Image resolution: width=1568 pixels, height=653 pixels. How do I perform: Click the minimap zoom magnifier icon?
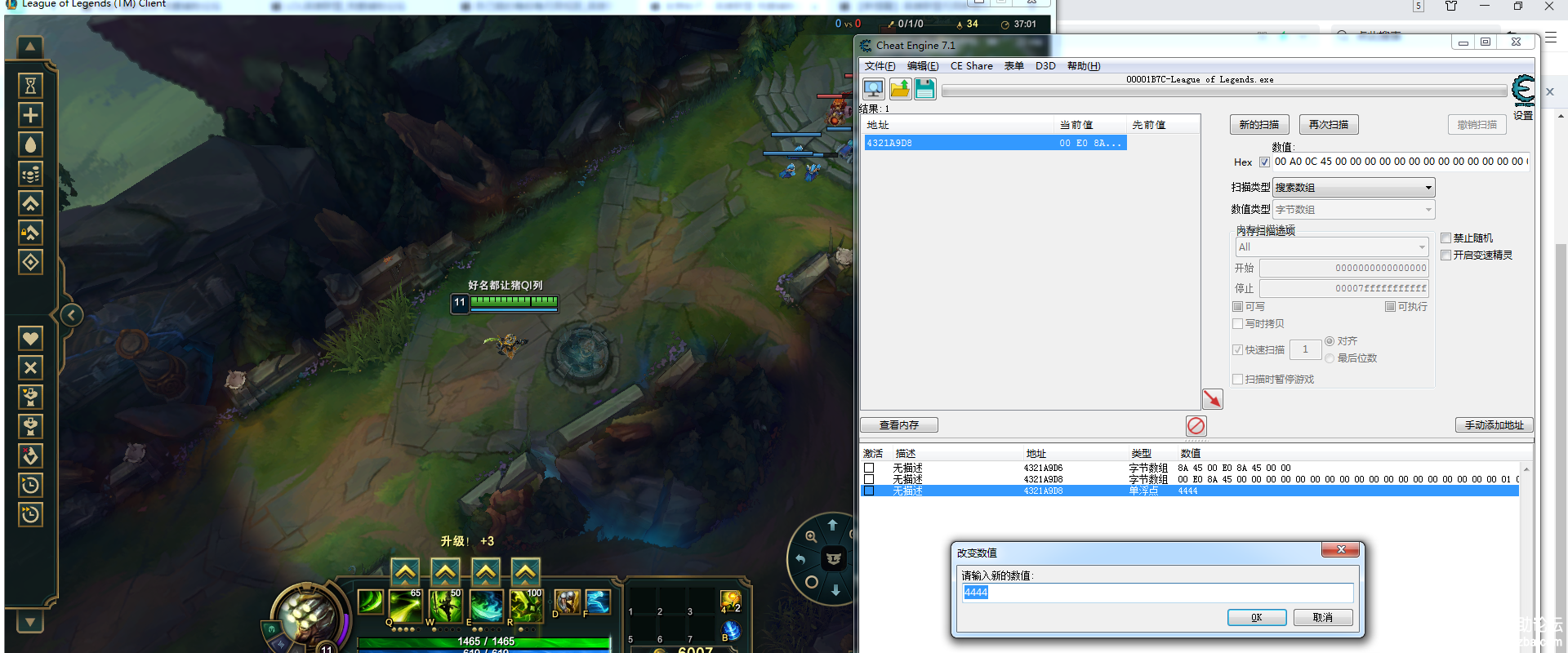tap(811, 536)
